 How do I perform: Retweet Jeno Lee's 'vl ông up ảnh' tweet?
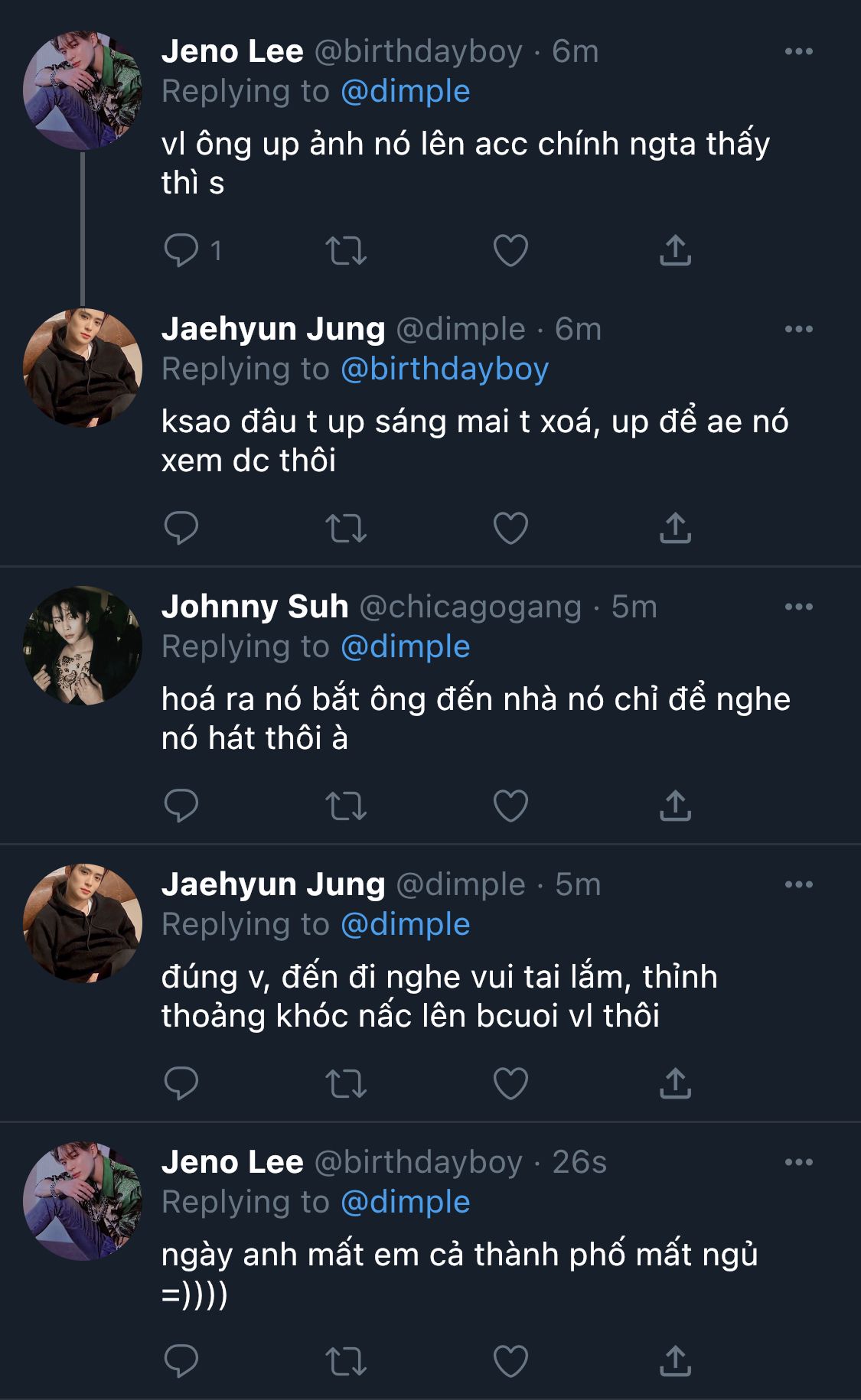(346, 250)
